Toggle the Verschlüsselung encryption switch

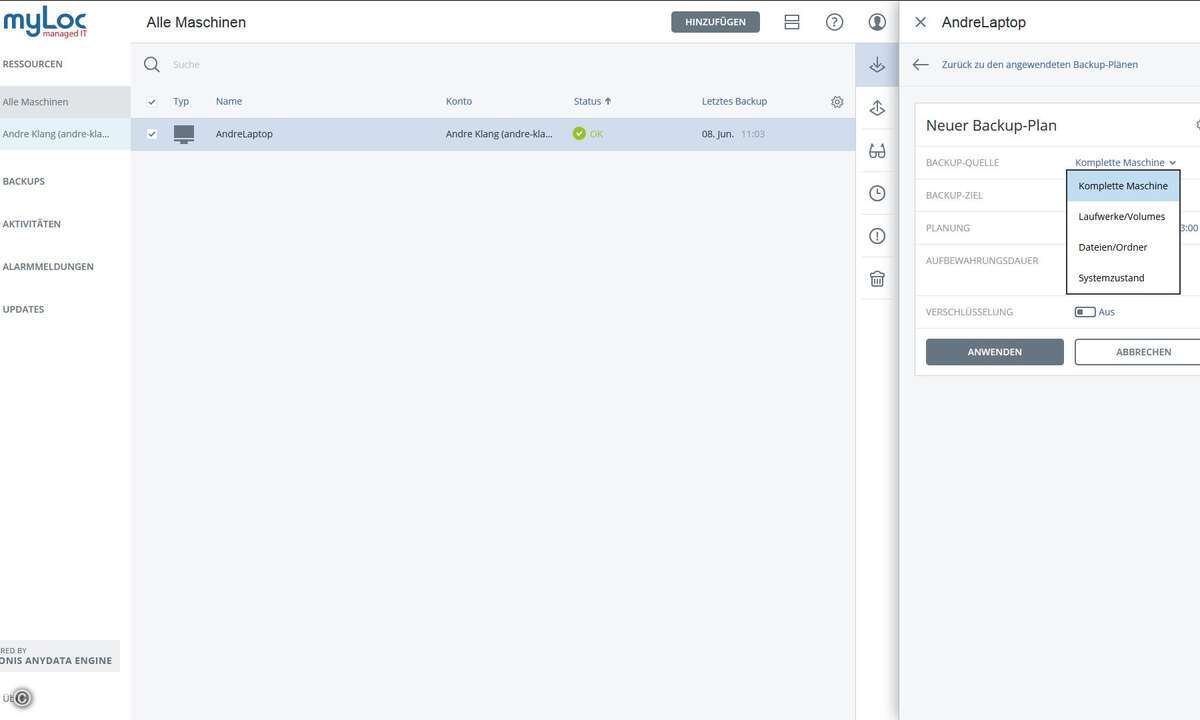pos(1085,312)
